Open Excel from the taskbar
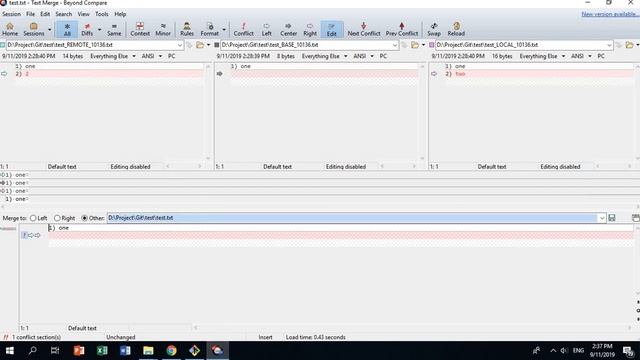The image size is (640, 360). pos(102,351)
